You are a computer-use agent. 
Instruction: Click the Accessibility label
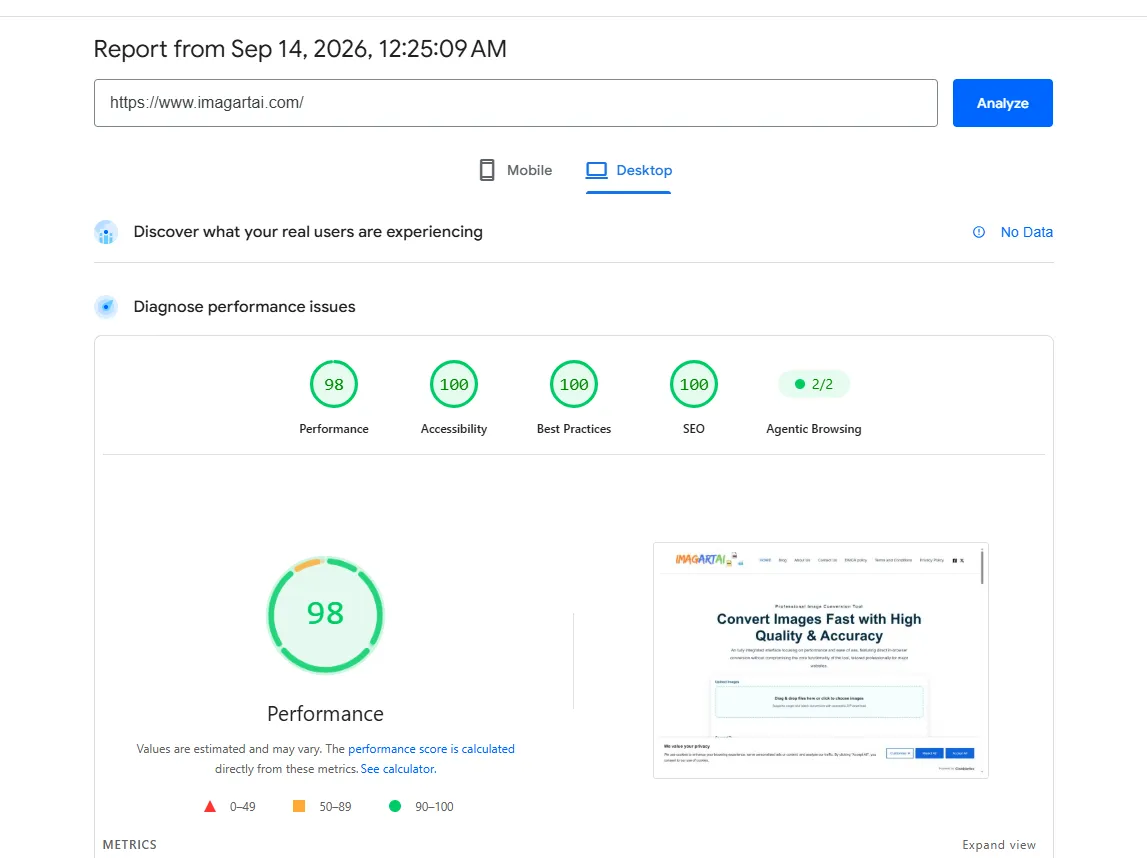coord(454,429)
